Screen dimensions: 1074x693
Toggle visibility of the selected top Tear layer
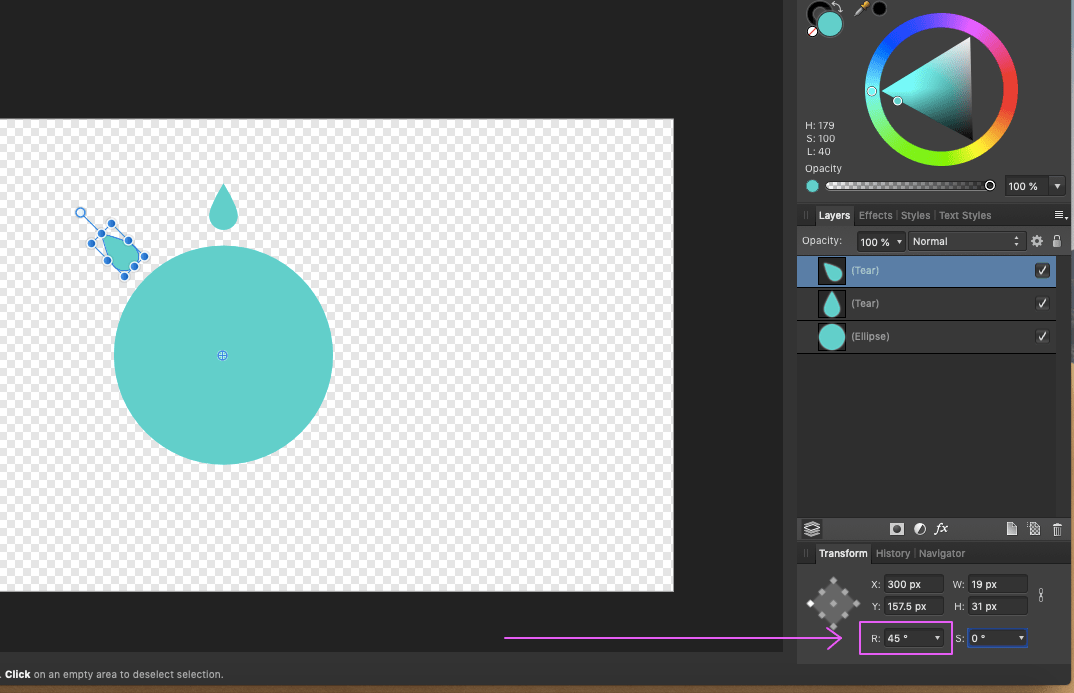point(1042,271)
